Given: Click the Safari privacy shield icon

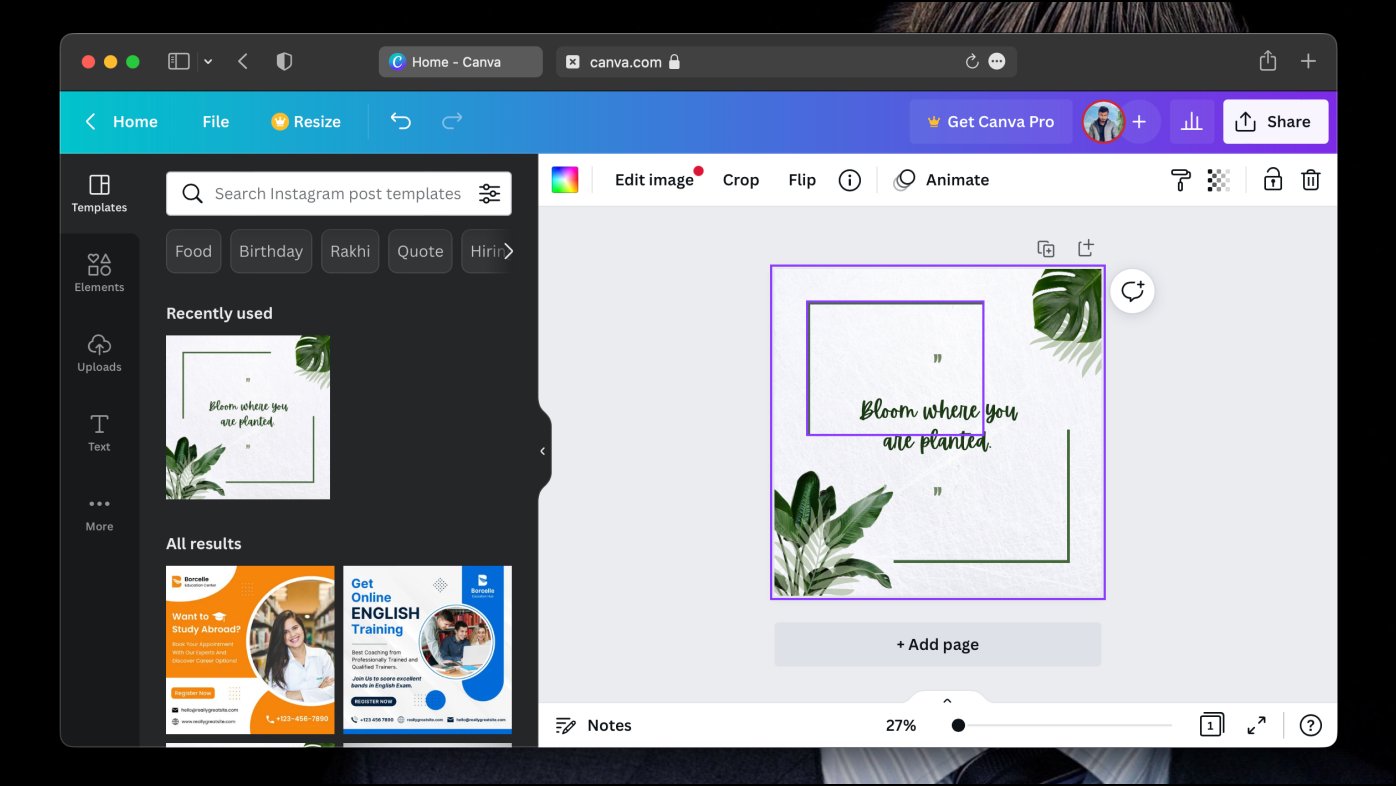Looking at the screenshot, I should tap(284, 61).
